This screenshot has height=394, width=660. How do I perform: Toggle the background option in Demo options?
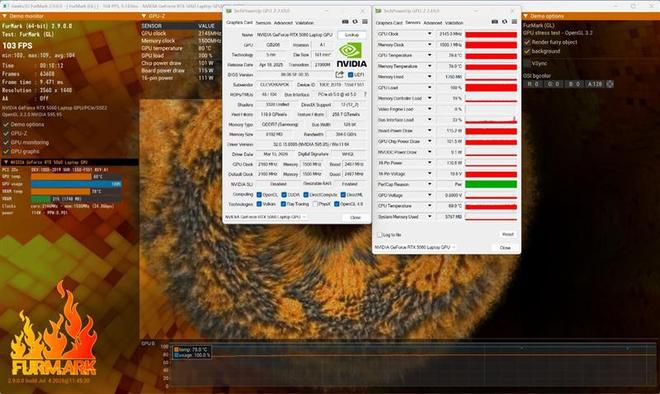(527, 51)
